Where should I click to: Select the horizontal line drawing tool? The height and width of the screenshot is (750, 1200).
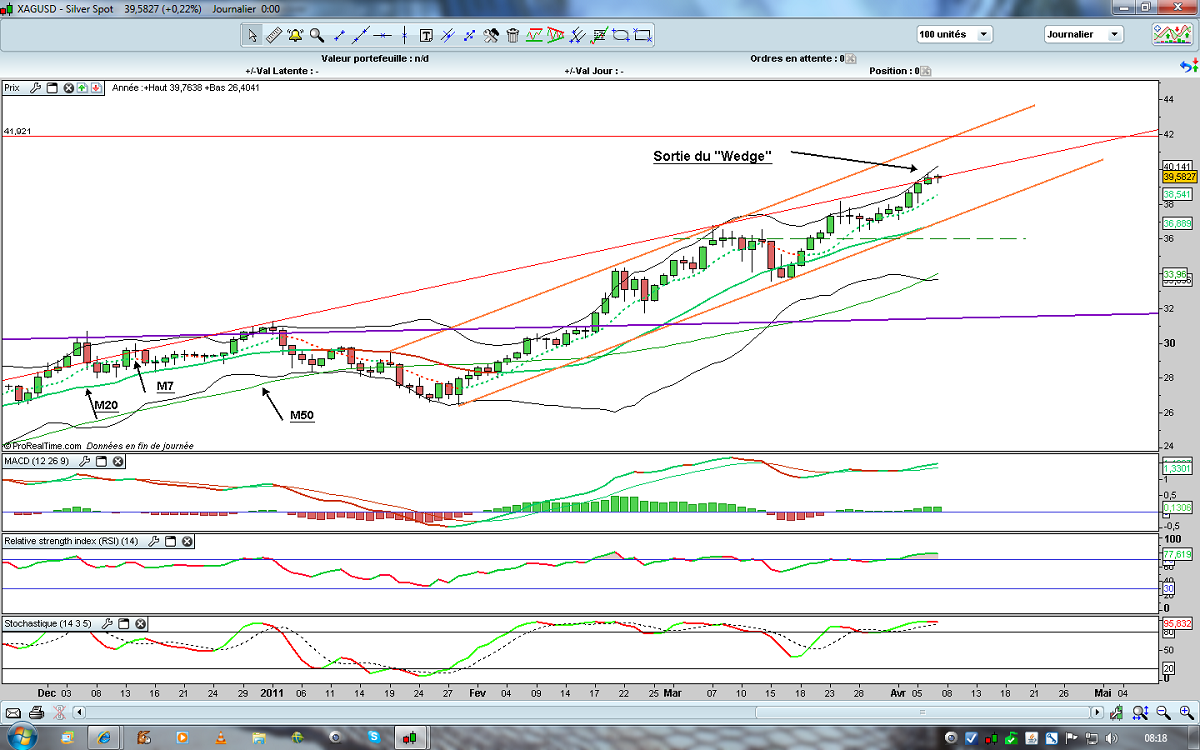(382, 36)
